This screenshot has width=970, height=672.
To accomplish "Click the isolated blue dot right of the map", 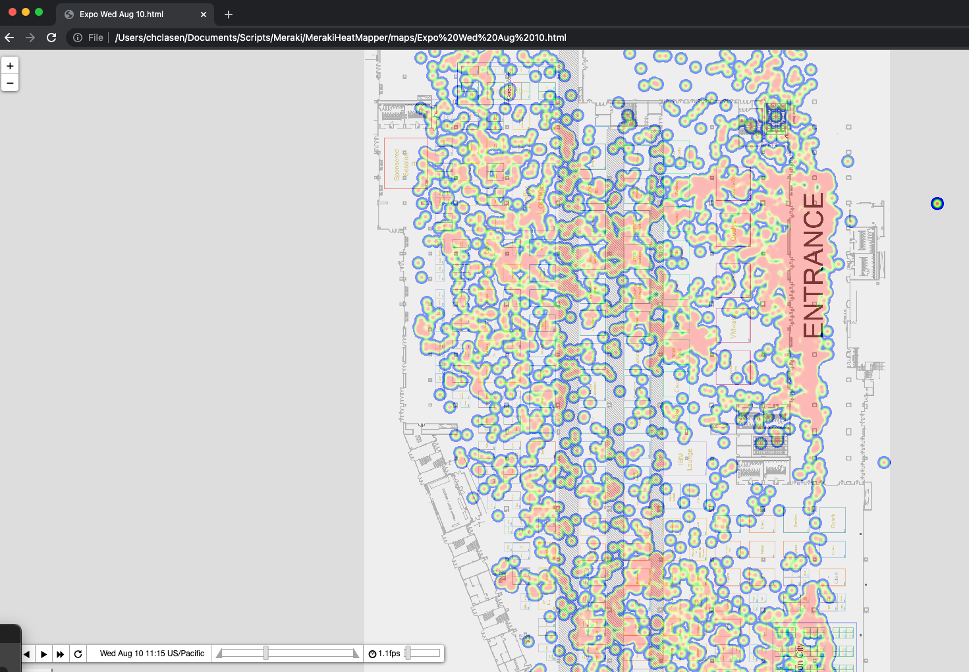I will [x=937, y=204].
